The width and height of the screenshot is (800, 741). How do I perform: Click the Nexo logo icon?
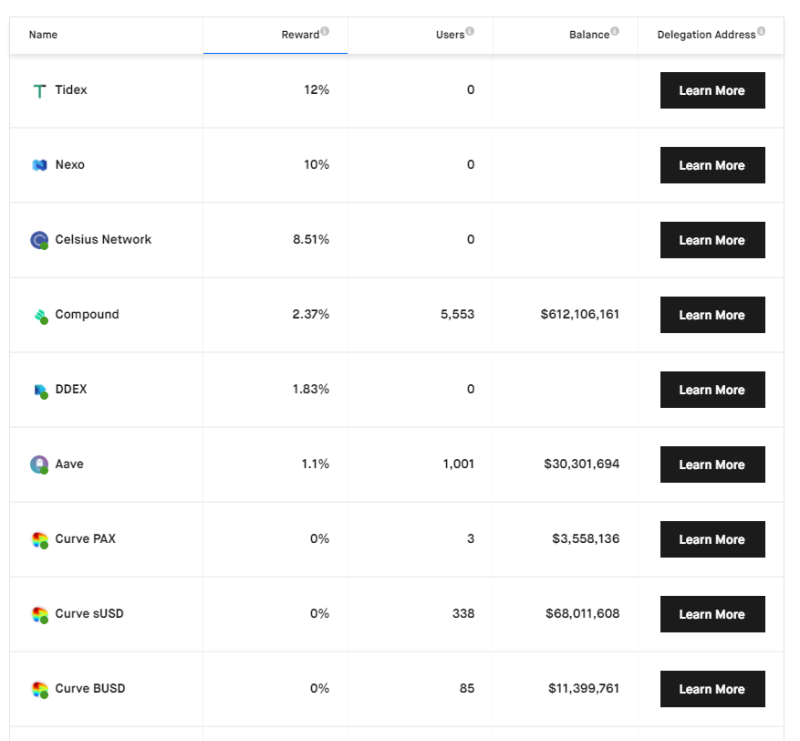(x=39, y=165)
